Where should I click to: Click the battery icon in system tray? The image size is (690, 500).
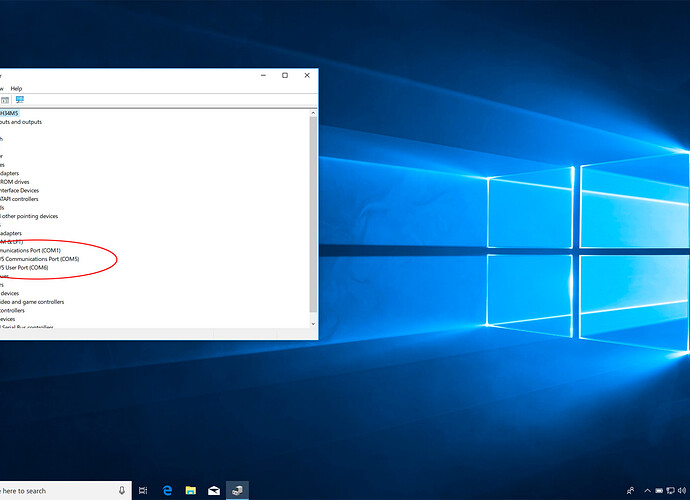659,490
